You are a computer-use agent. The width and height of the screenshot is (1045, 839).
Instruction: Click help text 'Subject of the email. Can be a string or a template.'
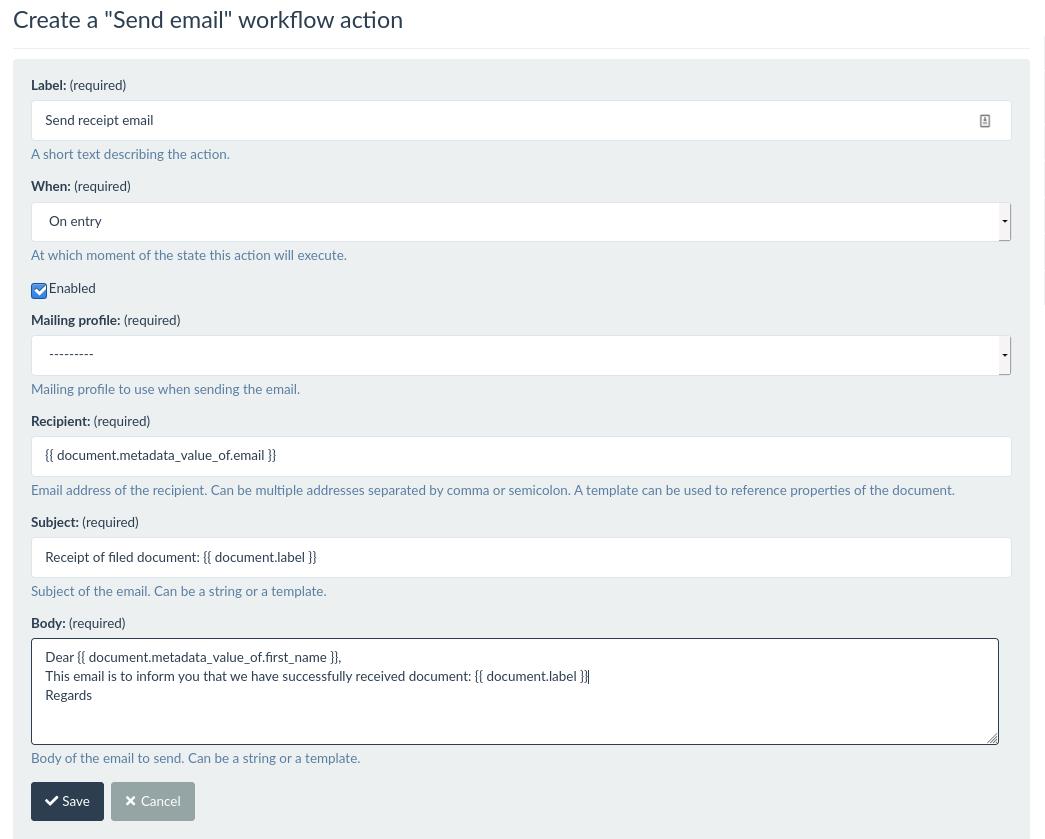pyautogui.click(x=179, y=592)
